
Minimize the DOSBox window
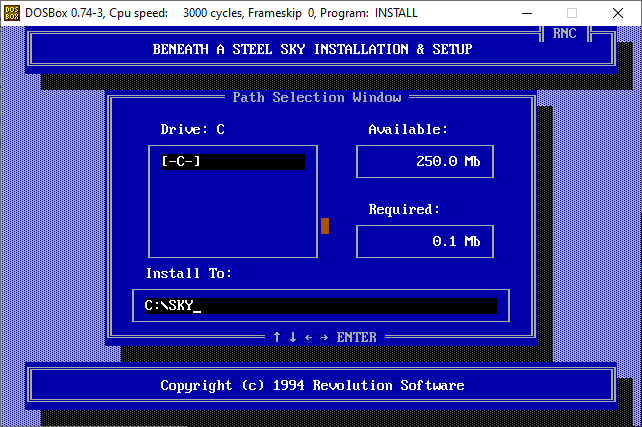click(x=527, y=13)
